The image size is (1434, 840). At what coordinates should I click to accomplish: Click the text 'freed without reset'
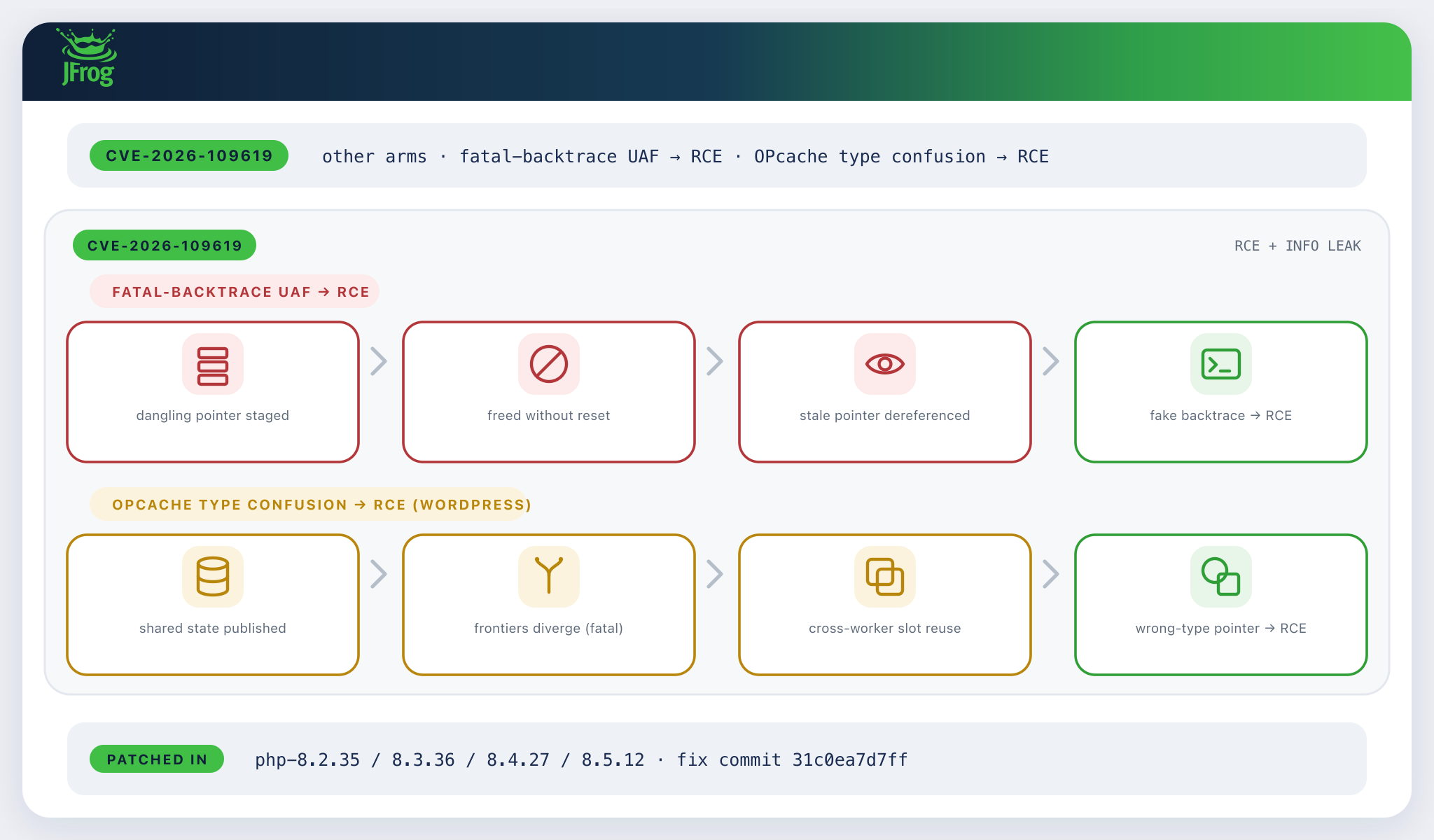(x=549, y=415)
